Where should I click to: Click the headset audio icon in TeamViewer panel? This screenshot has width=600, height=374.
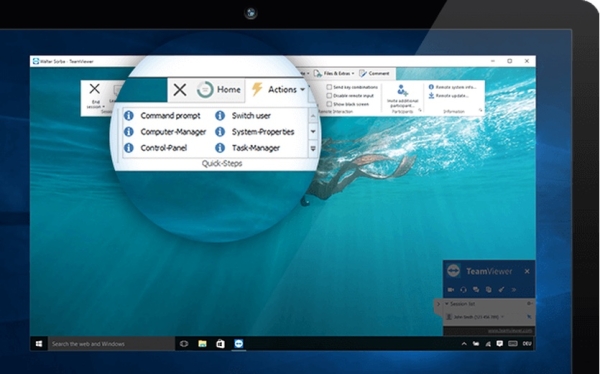[463, 290]
